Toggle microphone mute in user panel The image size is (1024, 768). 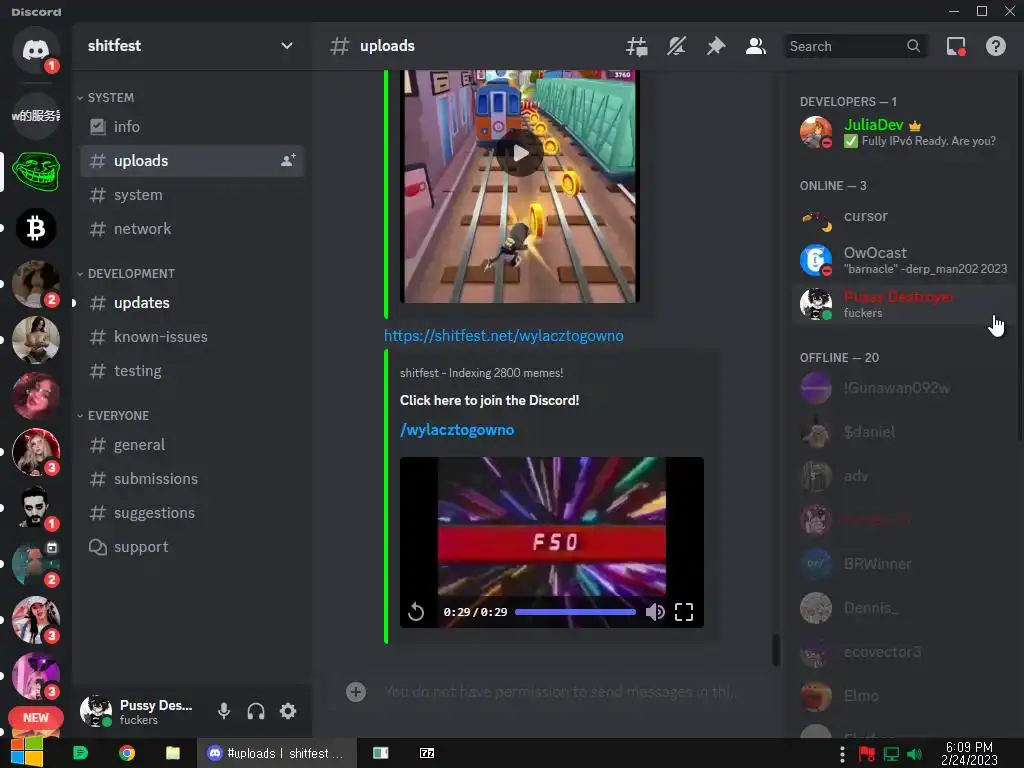[x=223, y=711]
